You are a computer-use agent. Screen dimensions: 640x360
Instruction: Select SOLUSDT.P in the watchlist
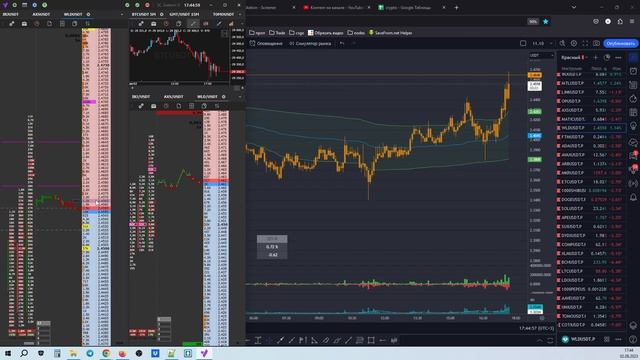590,209
